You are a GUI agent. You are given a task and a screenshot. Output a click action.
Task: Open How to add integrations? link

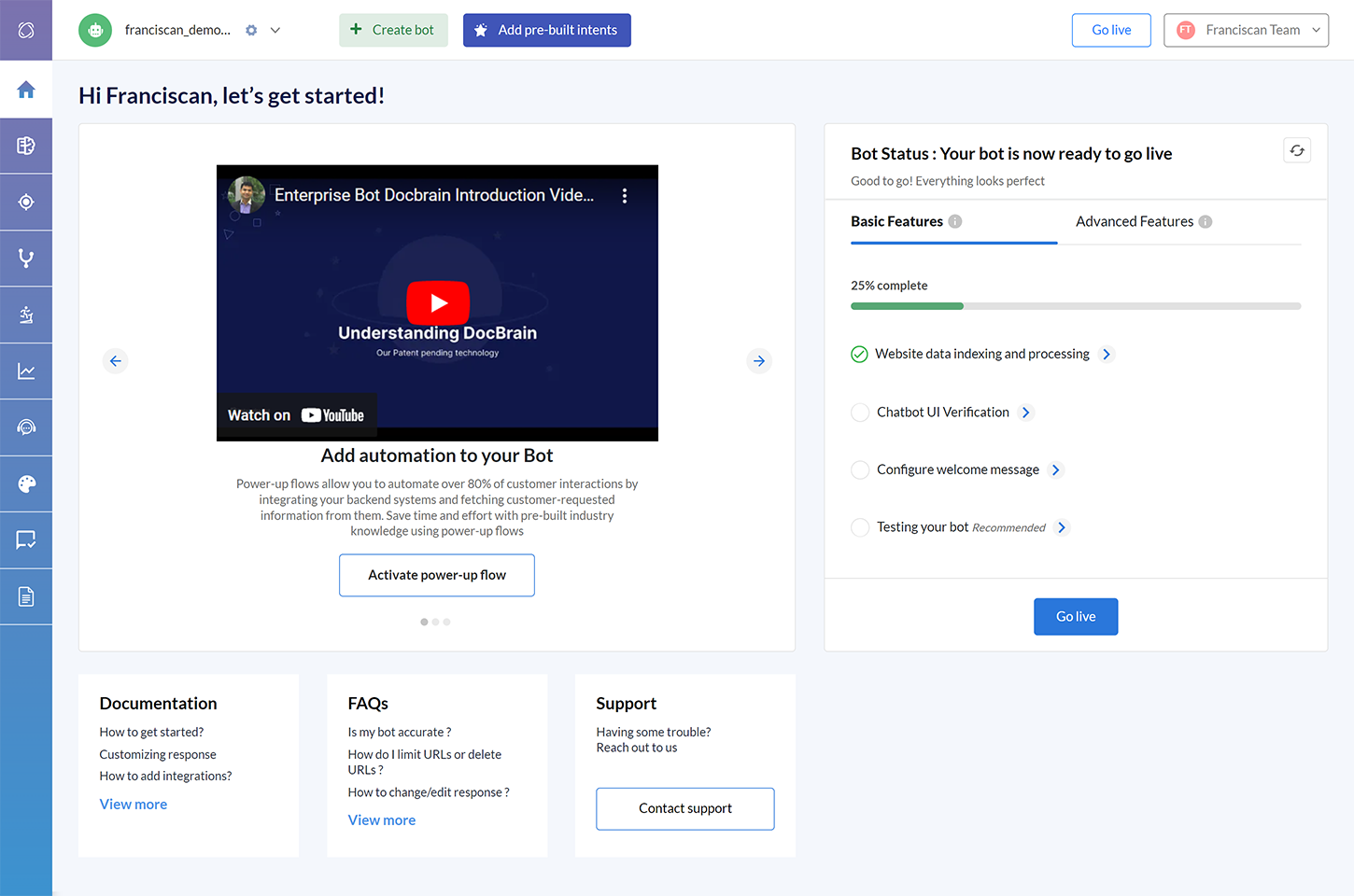tap(165, 777)
